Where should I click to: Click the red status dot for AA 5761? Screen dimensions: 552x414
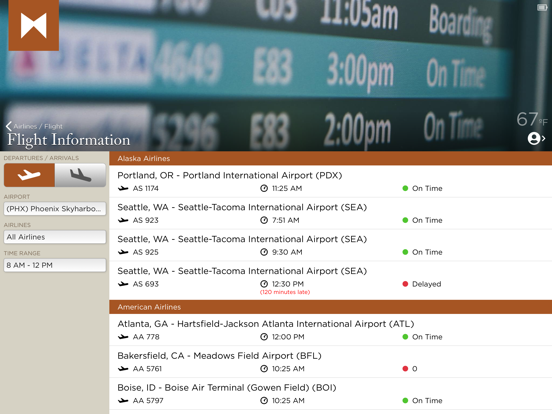(x=405, y=369)
